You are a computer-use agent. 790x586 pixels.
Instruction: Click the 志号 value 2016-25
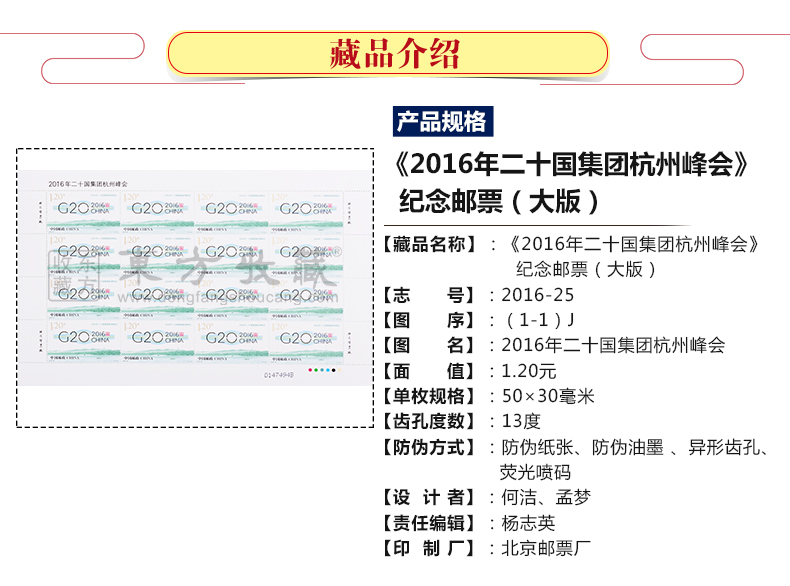539,295
